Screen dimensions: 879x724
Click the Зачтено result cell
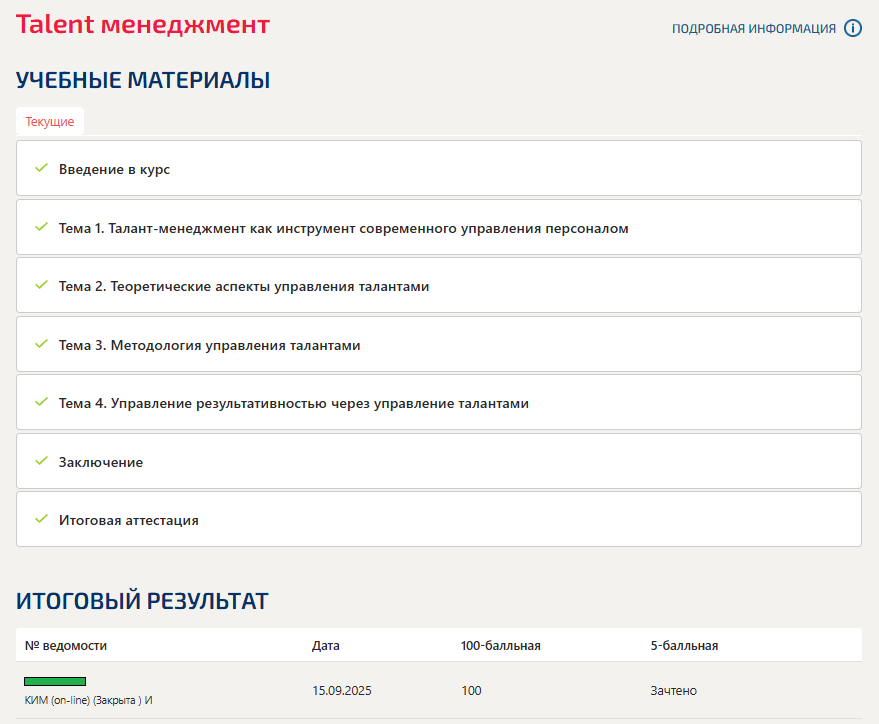coord(673,690)
